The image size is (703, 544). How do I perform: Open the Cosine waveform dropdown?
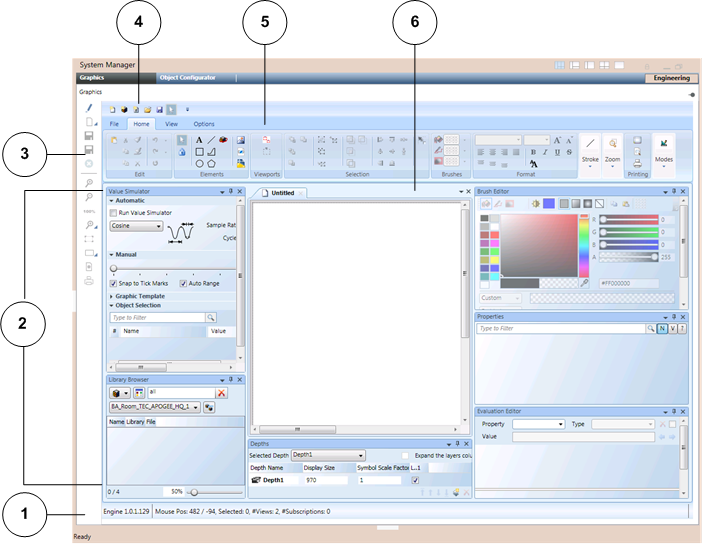click(x=159, y=226)
